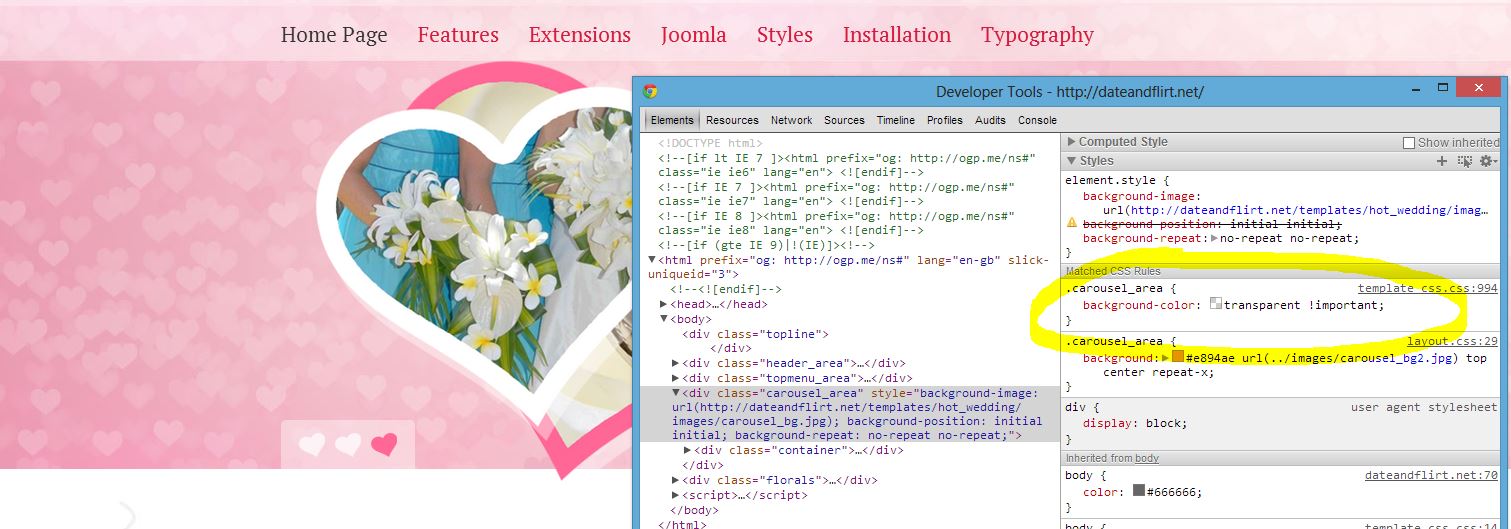
Task: Collapse the body element node
Action: pyautogui.click(x=664, y=319)
